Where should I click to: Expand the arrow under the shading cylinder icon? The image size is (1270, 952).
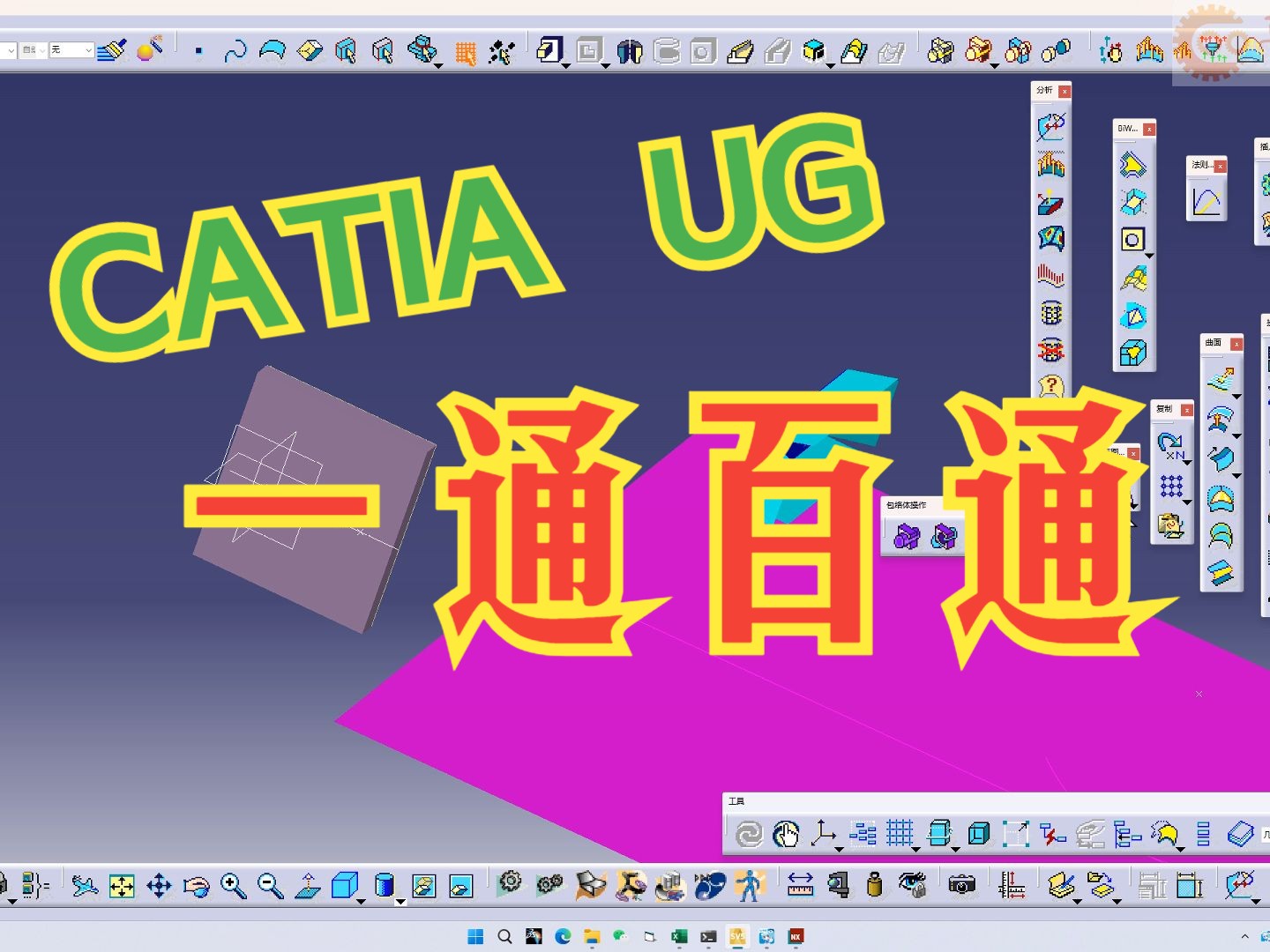(x=400, y=902)
